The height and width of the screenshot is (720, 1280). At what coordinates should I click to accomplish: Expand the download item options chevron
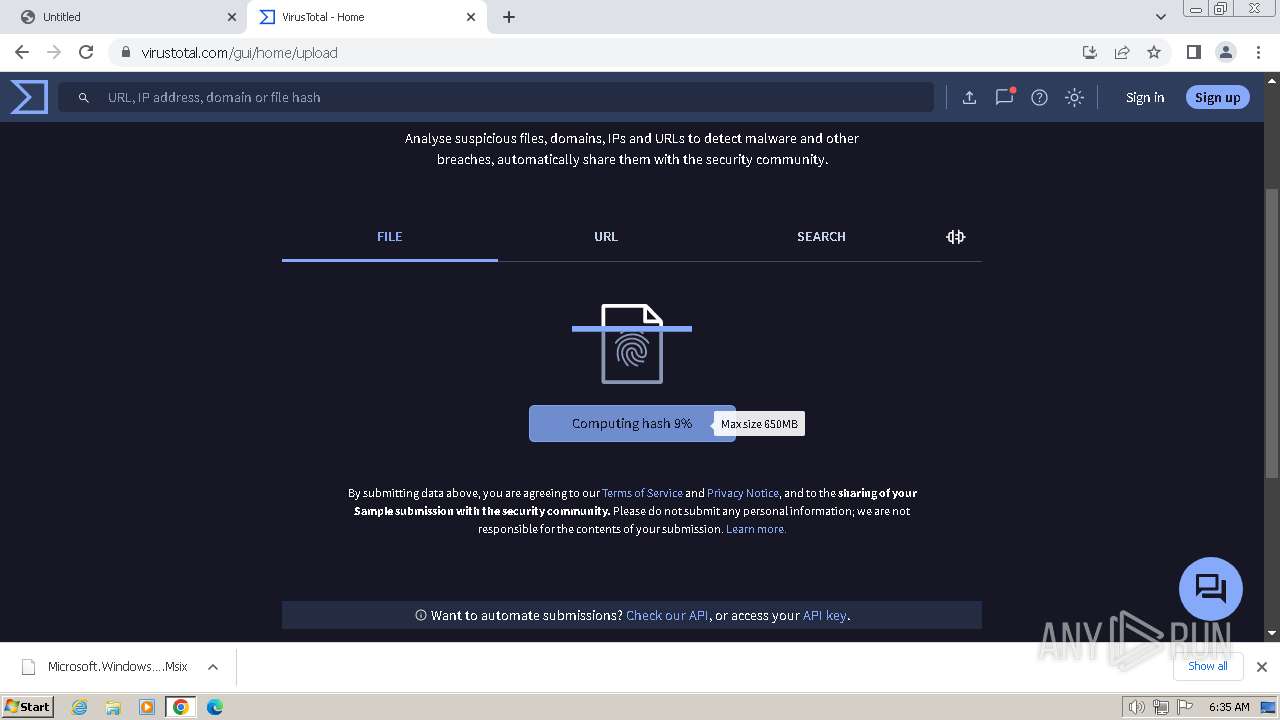(x=212, y=667)
